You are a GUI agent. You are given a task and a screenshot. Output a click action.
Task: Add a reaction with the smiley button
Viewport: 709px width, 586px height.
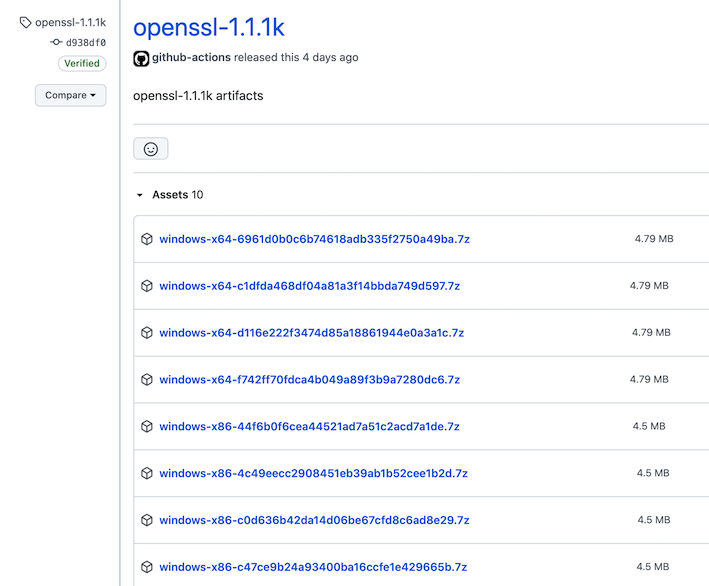[151, 149]
